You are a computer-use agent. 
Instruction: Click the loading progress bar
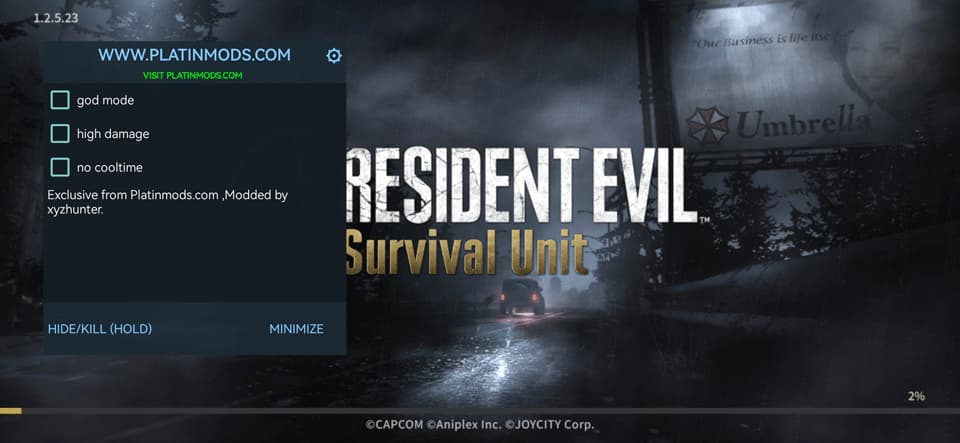[x=480, y=411]
